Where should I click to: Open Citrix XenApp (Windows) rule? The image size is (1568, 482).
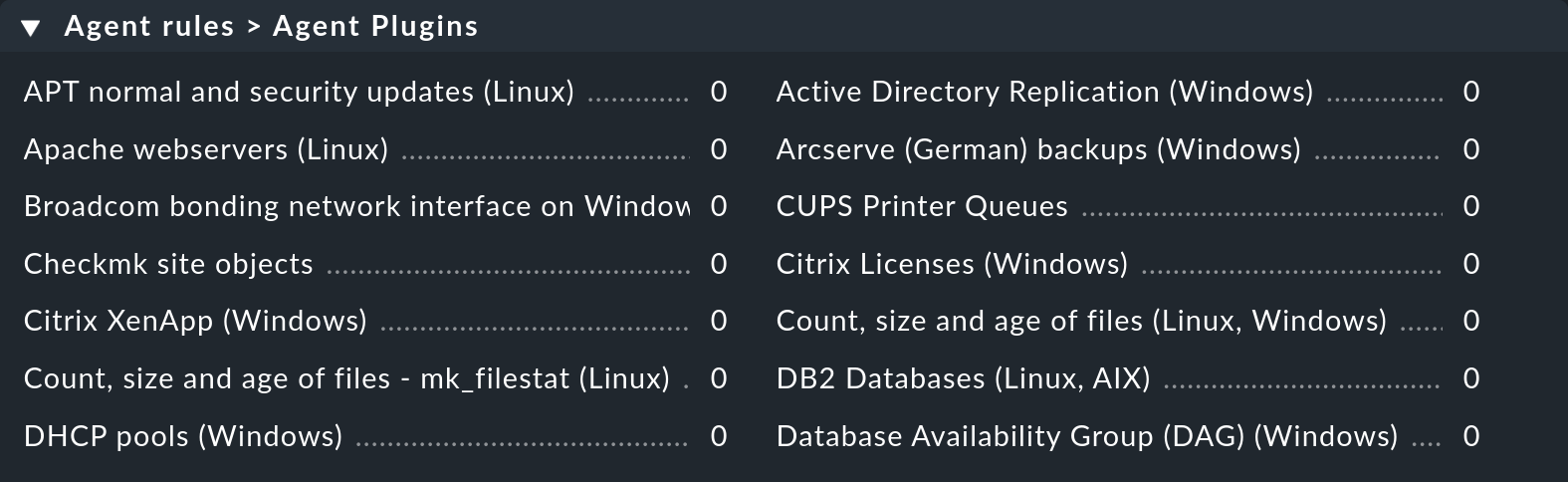point(195,321)
